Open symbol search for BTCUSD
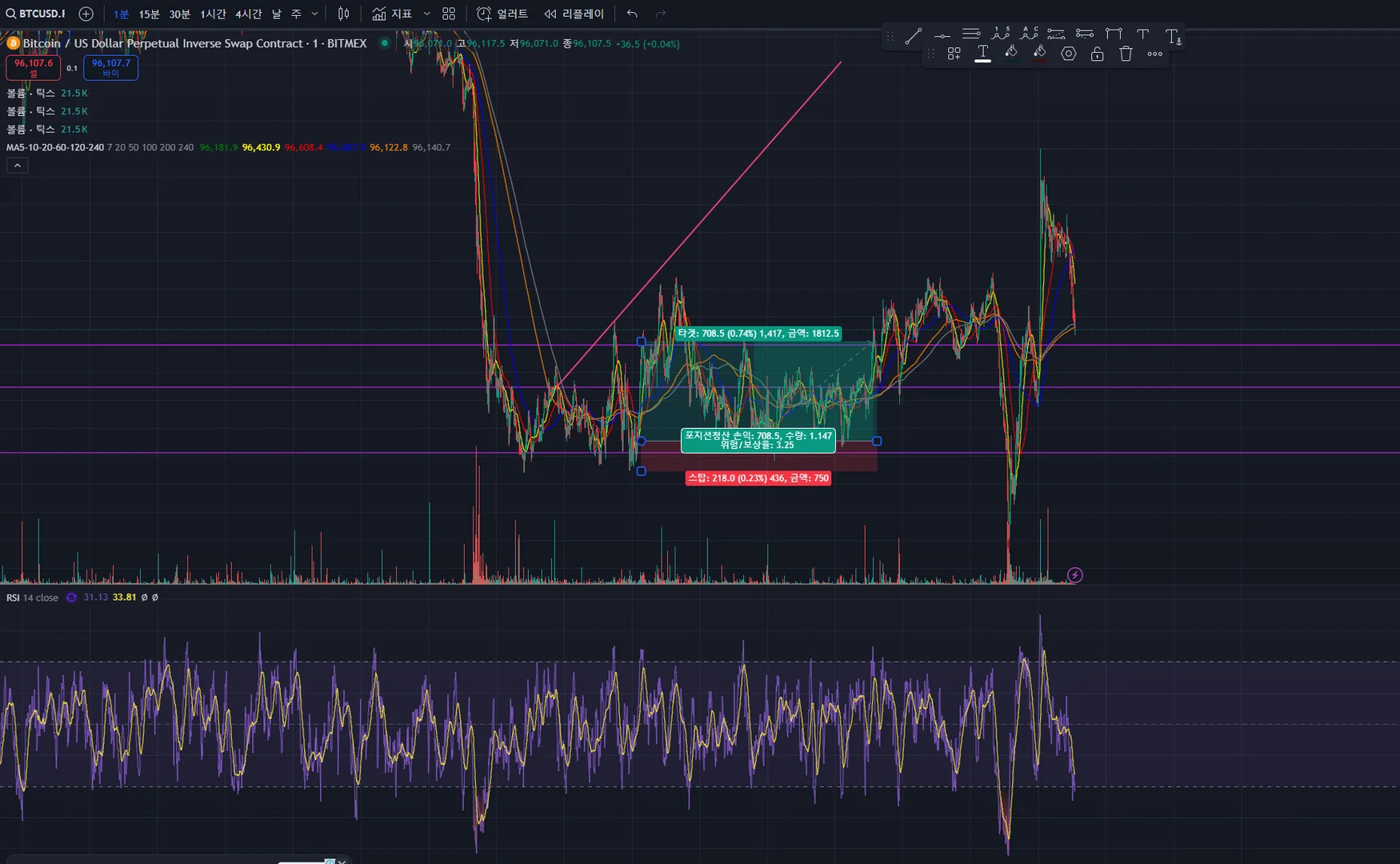1400x864 pixels. point(37,14)
